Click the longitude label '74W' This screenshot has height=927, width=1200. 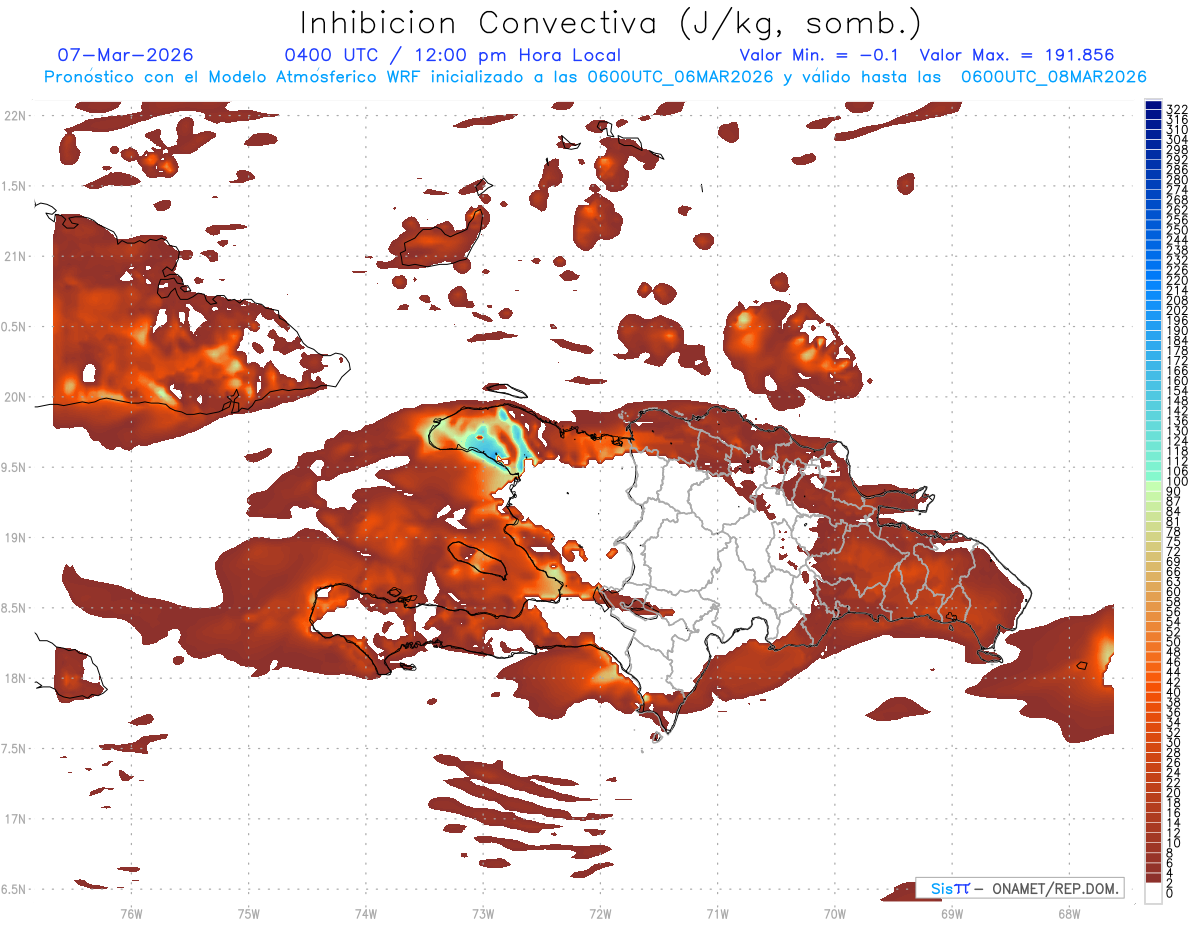[x=366, y=912]
